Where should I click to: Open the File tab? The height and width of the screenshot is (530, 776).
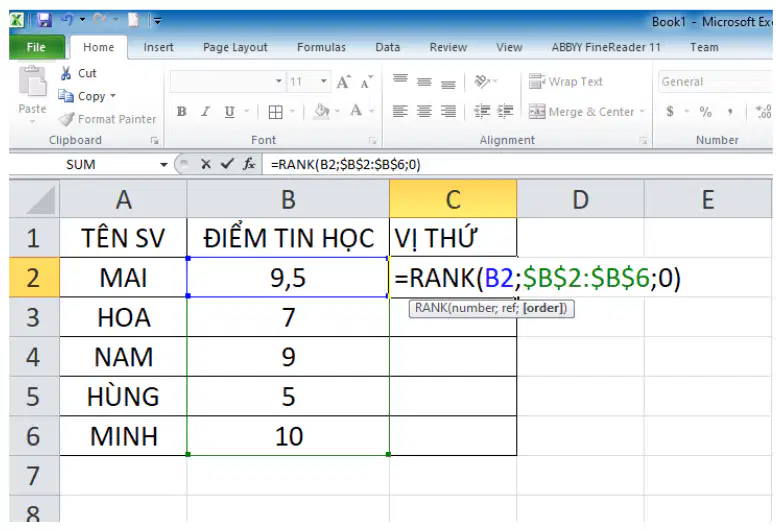[37, 47]
